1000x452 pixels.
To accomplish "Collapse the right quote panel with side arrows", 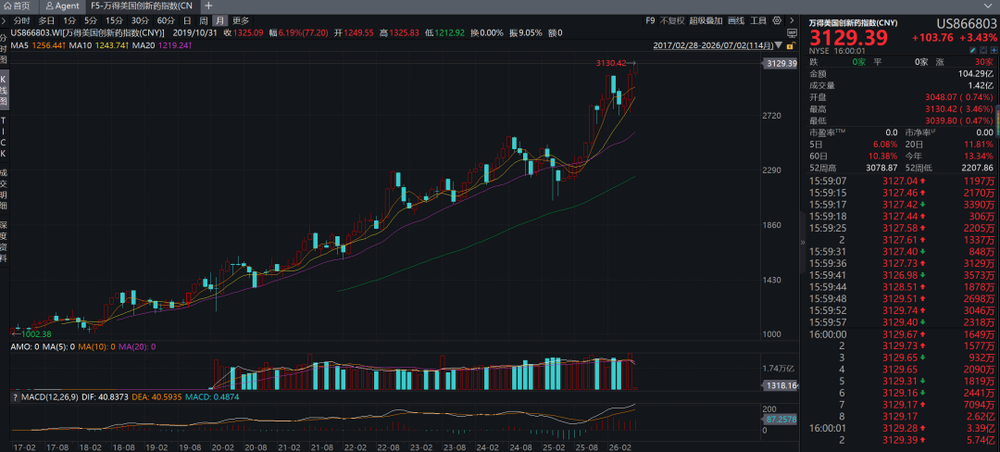I will pos(803,243).
